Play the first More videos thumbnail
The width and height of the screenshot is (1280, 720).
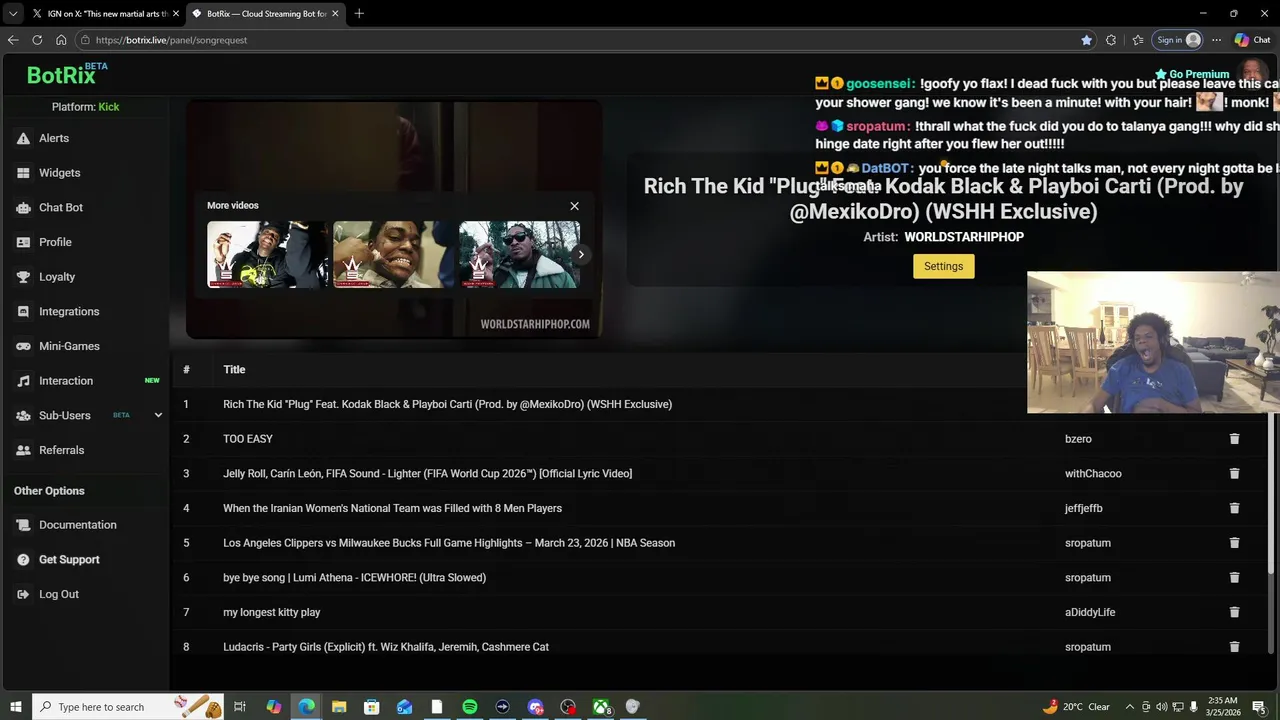click(x=267, y=254)
